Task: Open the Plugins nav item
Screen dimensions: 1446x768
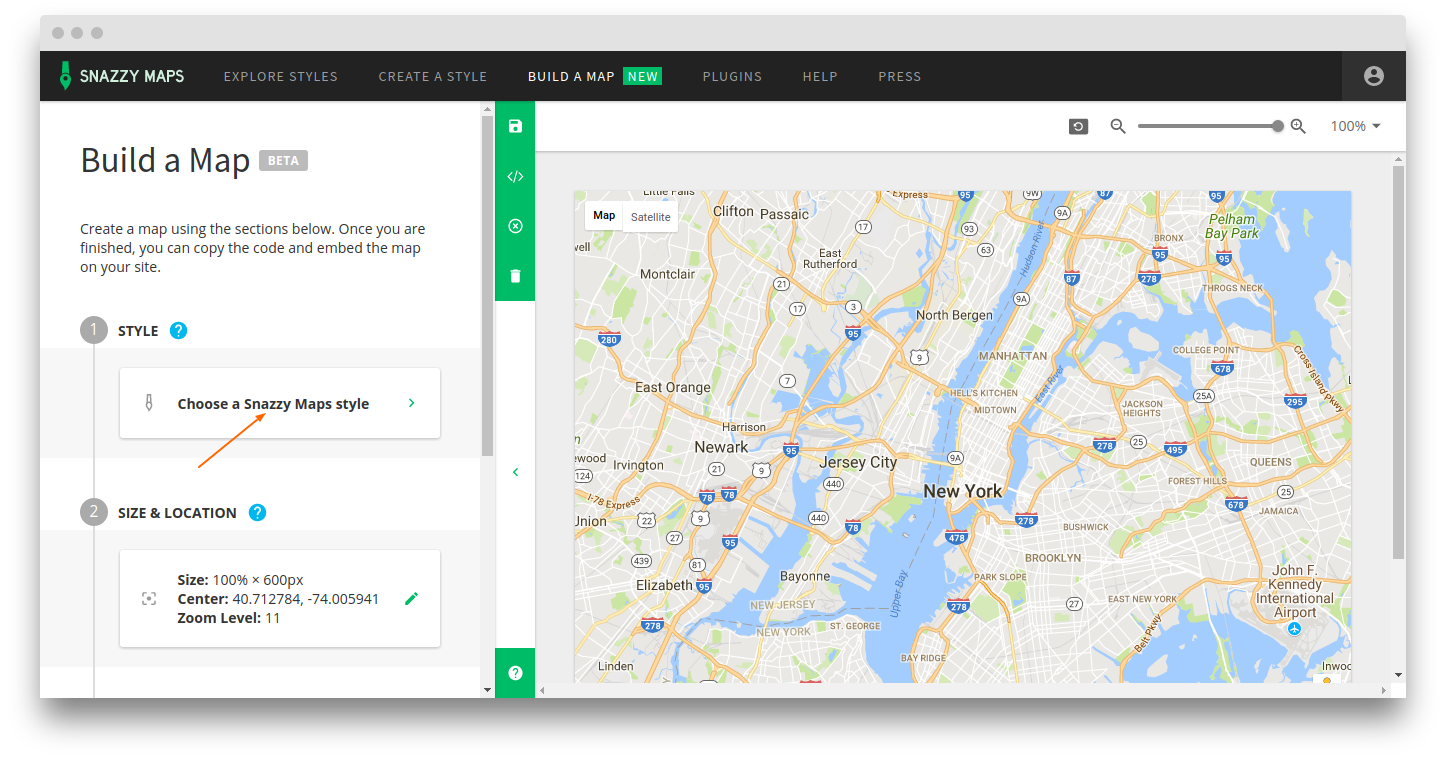Action: point(732,76)
